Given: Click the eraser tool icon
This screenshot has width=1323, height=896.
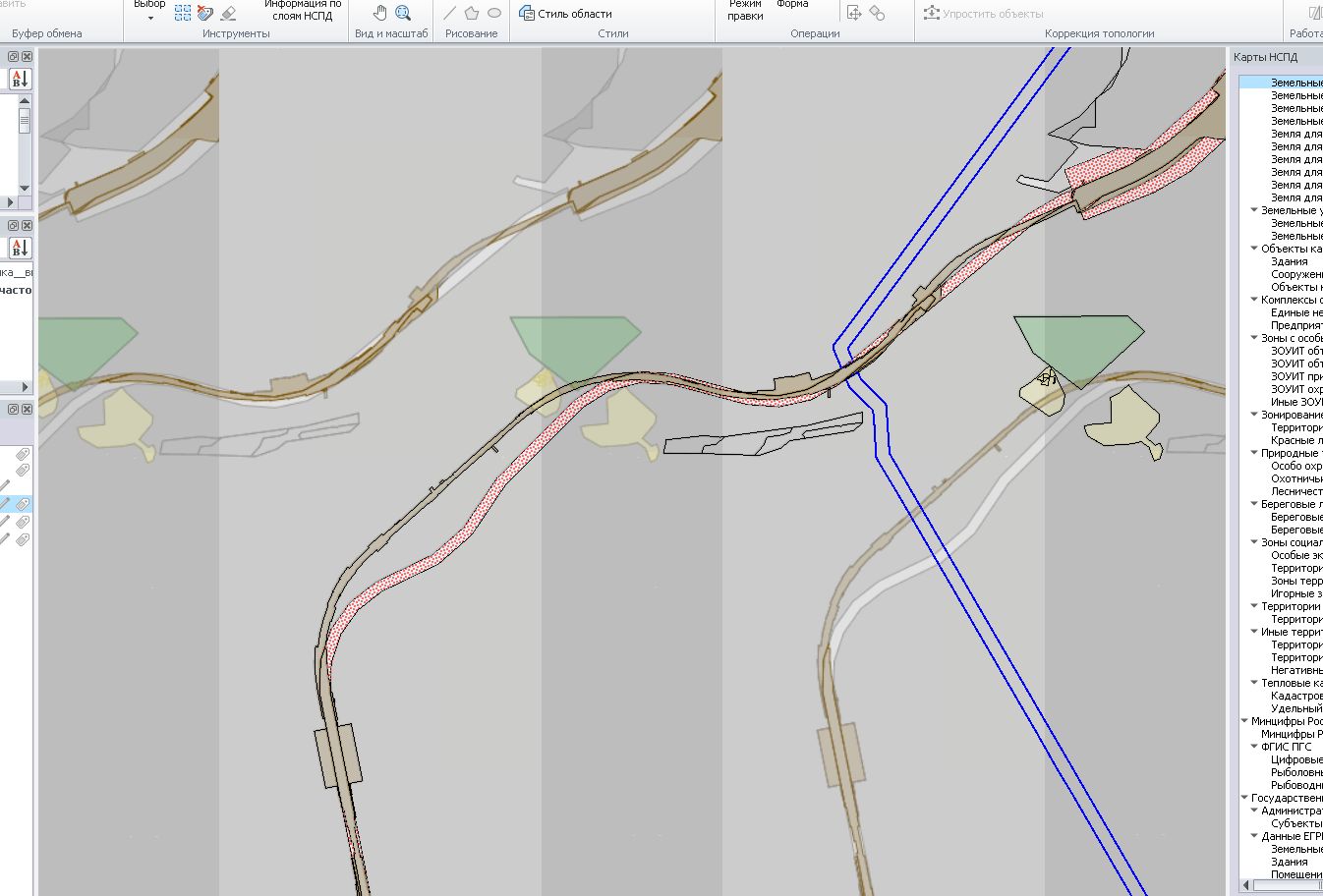Looking at the screenshot, I should click(229, 13).
